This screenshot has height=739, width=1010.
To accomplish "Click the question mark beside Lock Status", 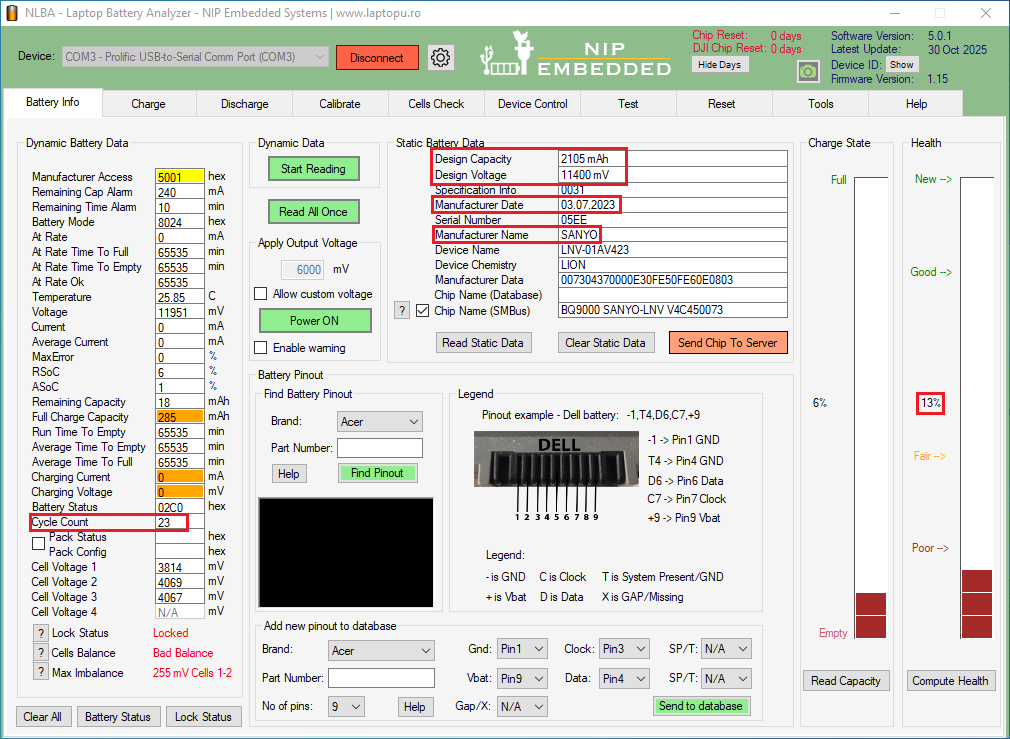I will [x=41, y=633].
